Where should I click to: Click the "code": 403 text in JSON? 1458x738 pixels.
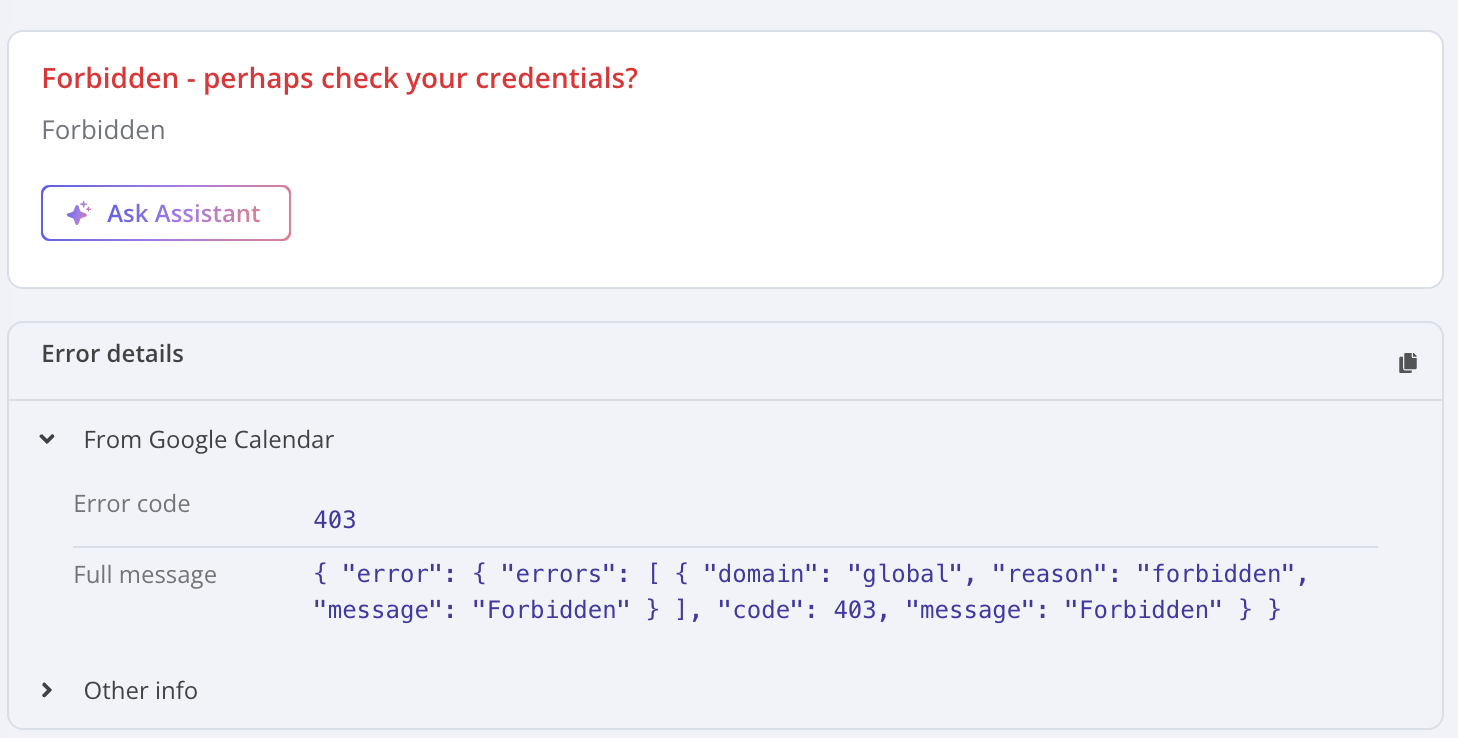point(791,610)
